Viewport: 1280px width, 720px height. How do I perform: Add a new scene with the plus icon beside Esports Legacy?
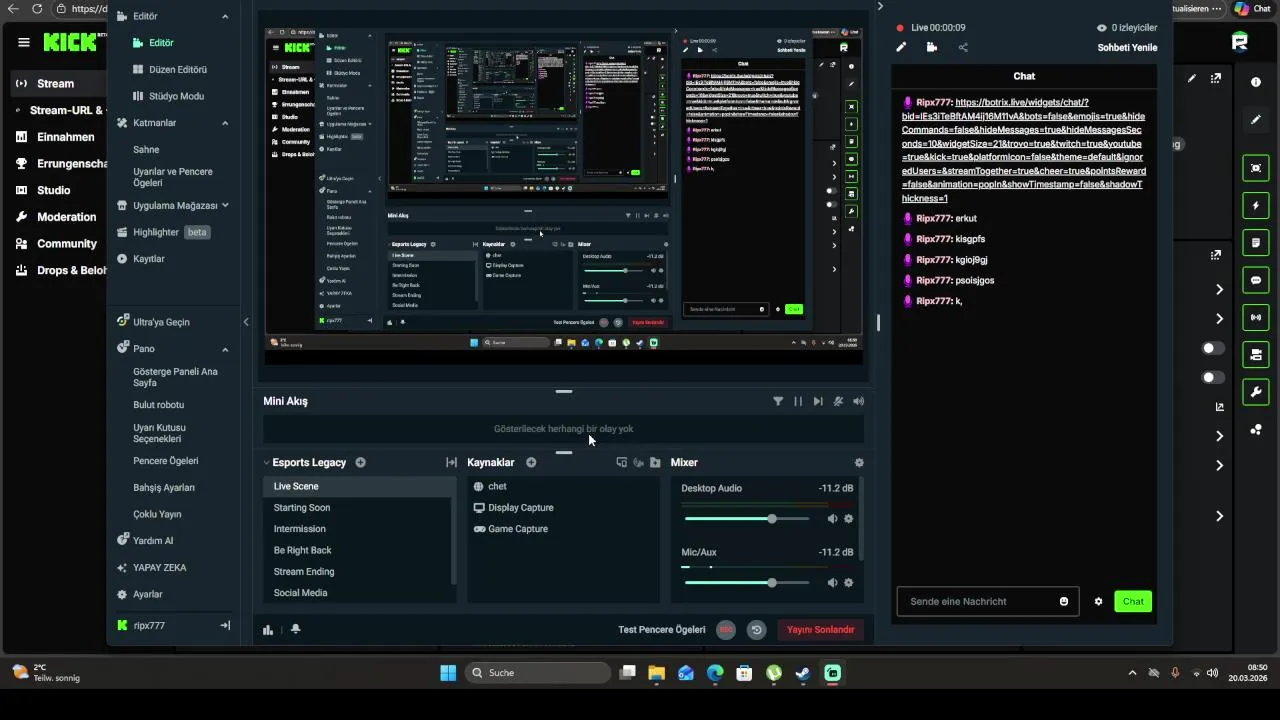point(360,463)
